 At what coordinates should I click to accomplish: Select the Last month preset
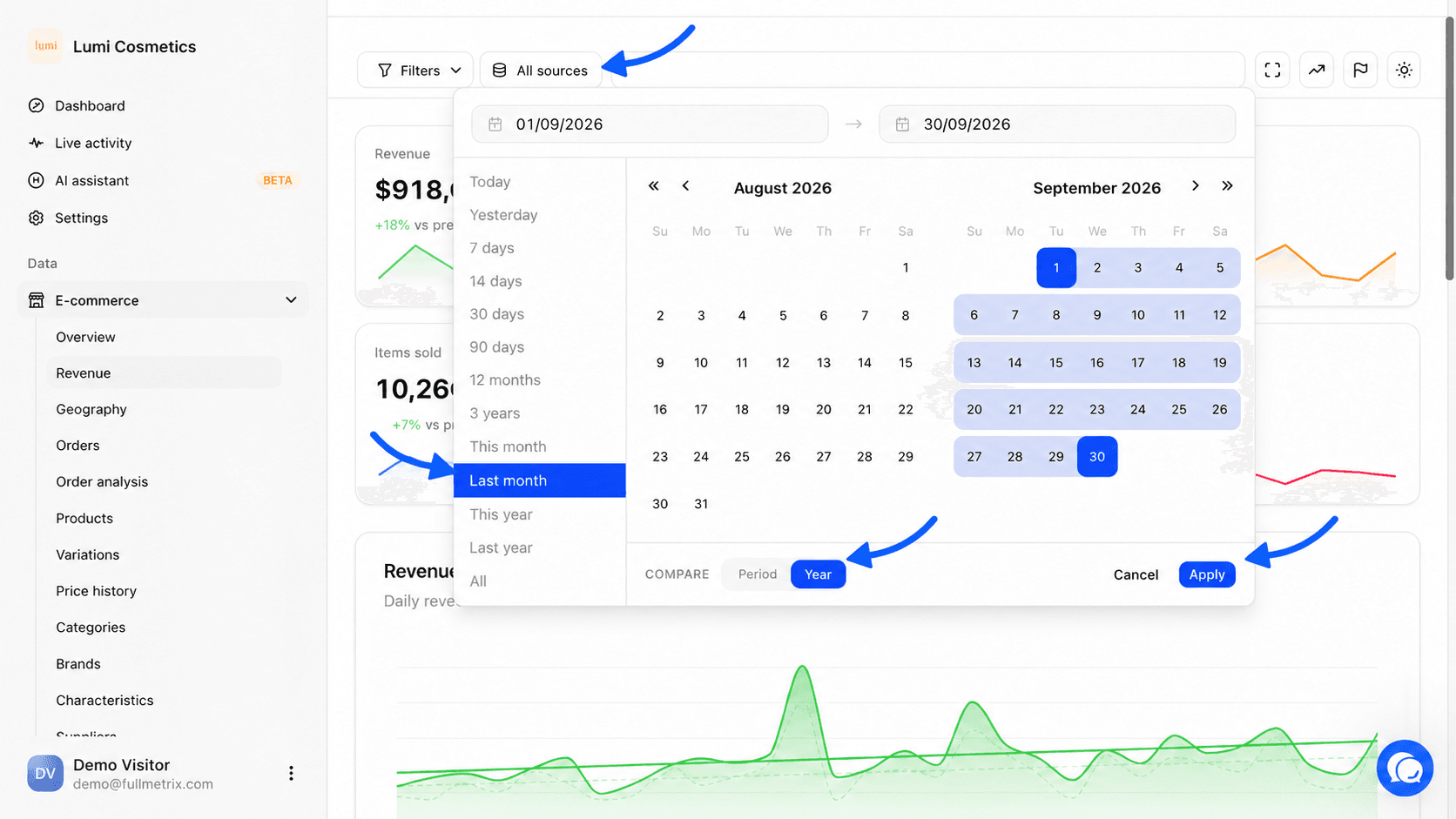point(540,480)
